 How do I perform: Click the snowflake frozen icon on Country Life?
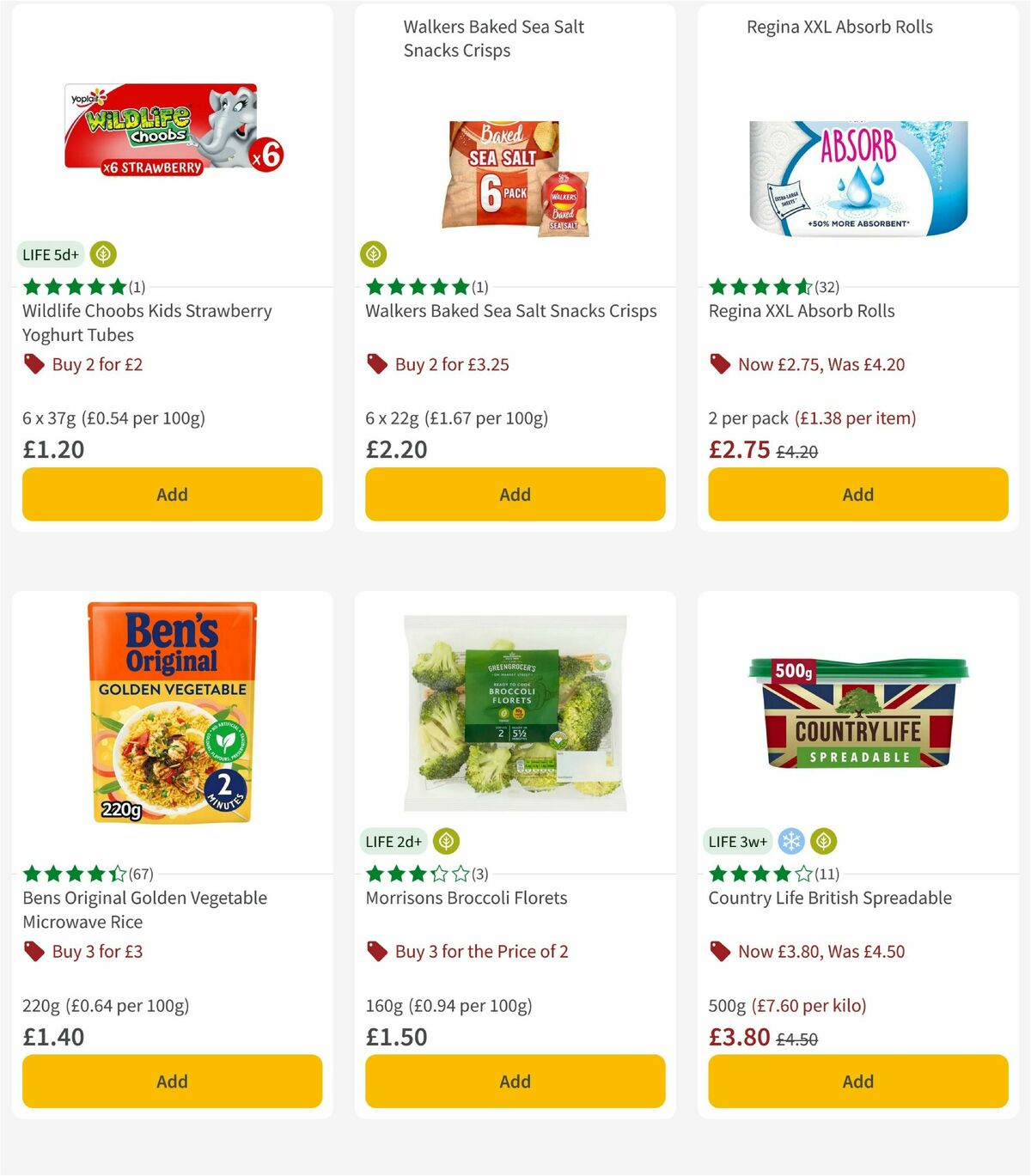pyautogui.click(x=791, y=841)
